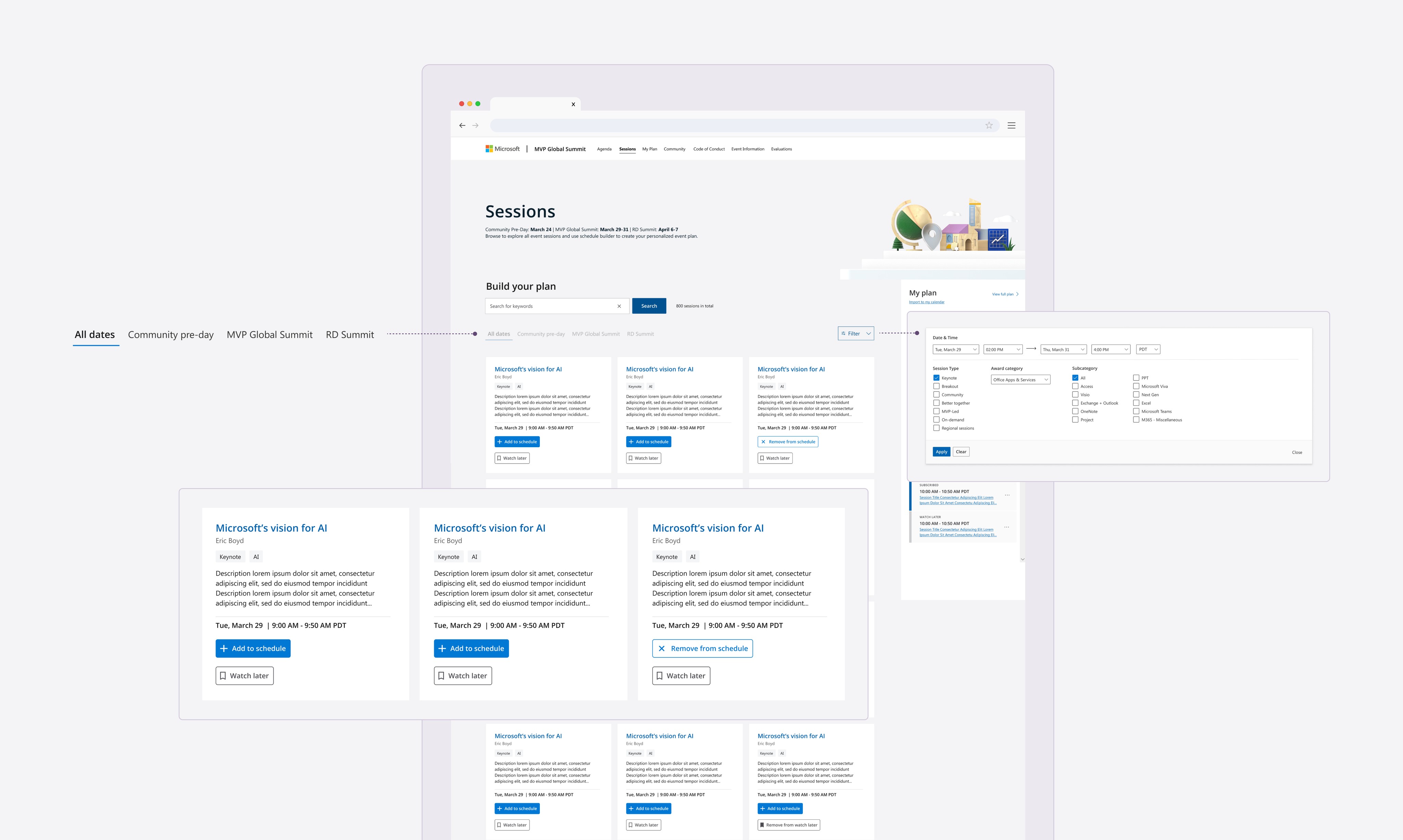Close the browser tab X

click(573, 104)
